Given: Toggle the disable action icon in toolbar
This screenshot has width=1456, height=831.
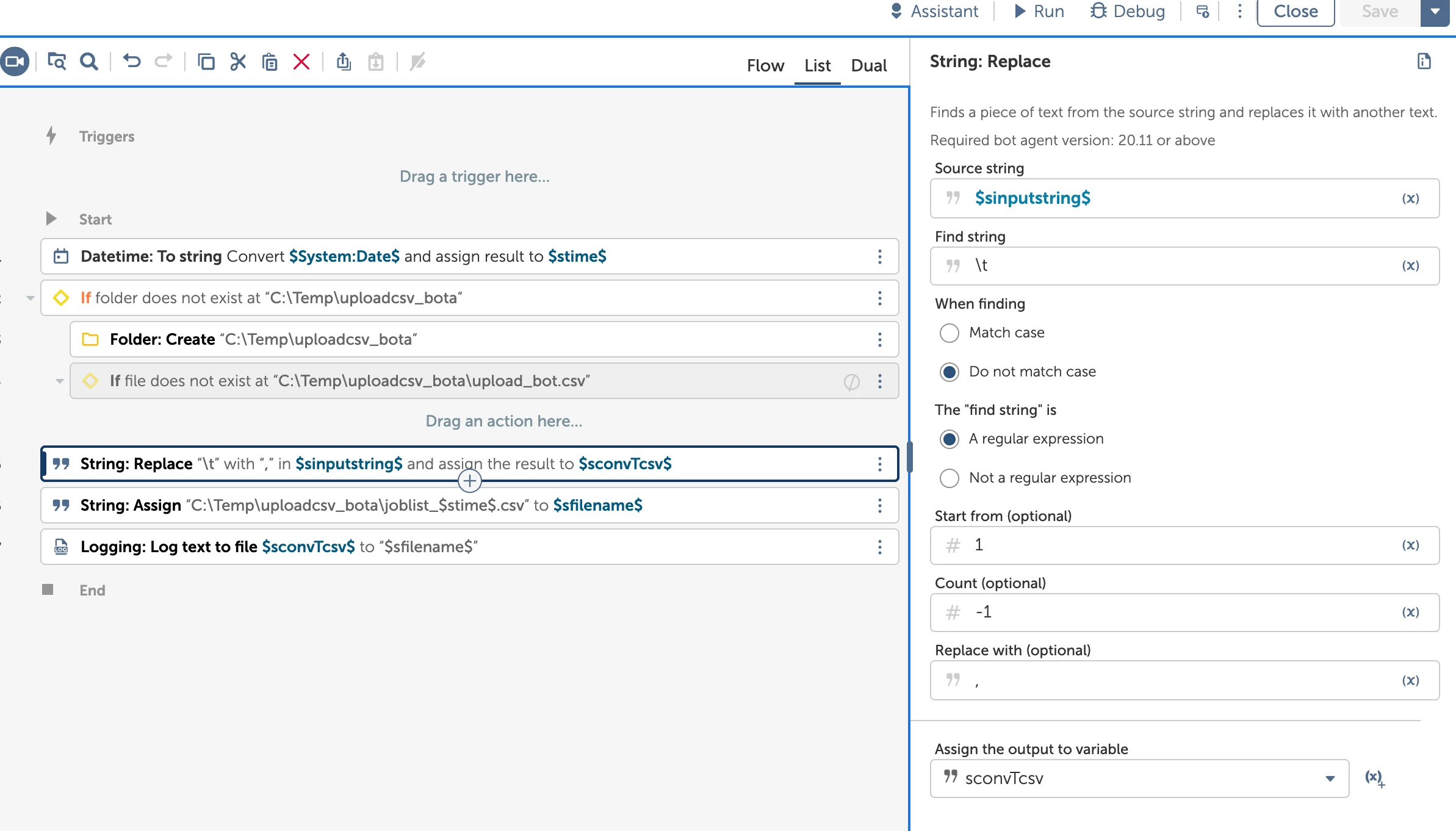Looking at the screenshot, I should [x=418, y=62].
